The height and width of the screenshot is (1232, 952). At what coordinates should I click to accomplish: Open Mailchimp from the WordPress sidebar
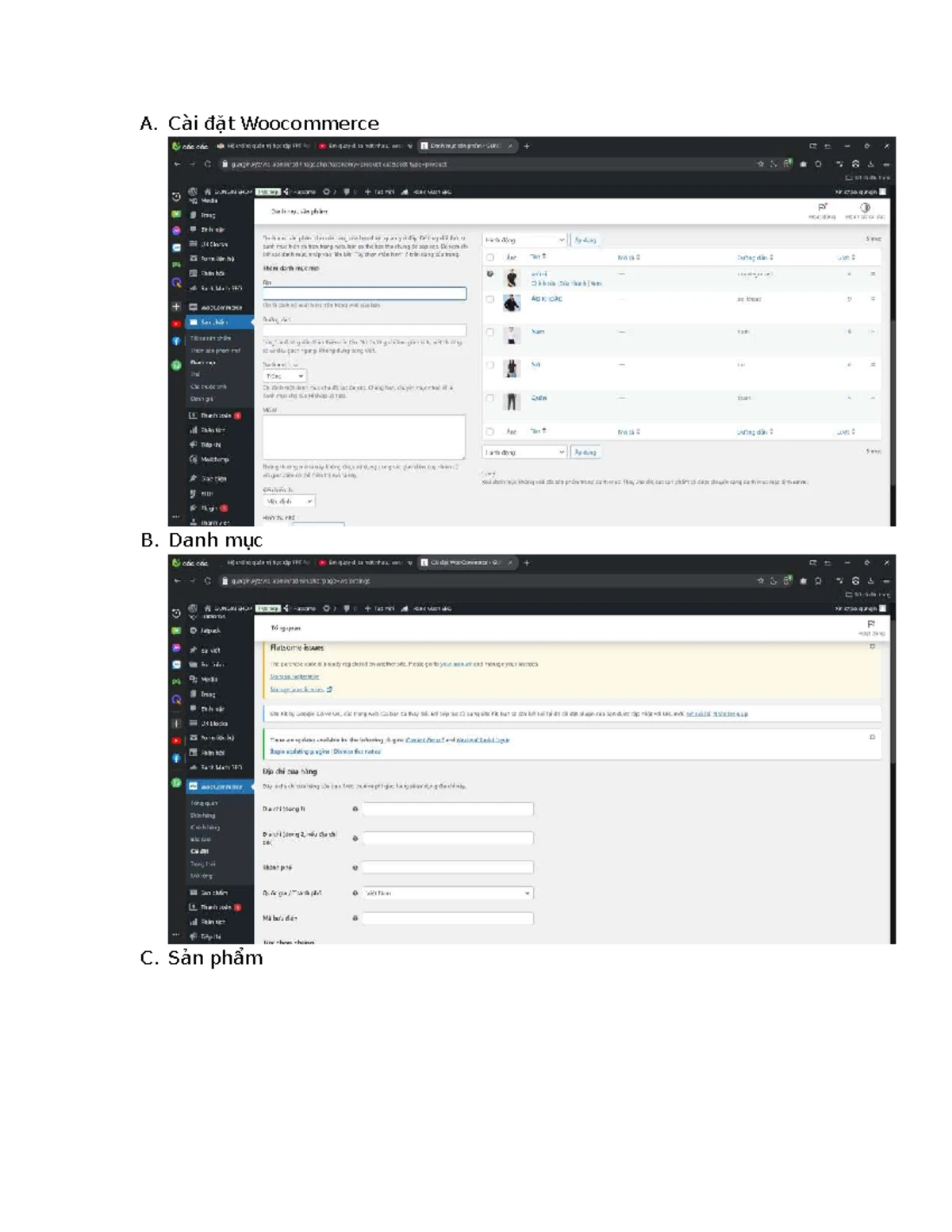point(213,459)
